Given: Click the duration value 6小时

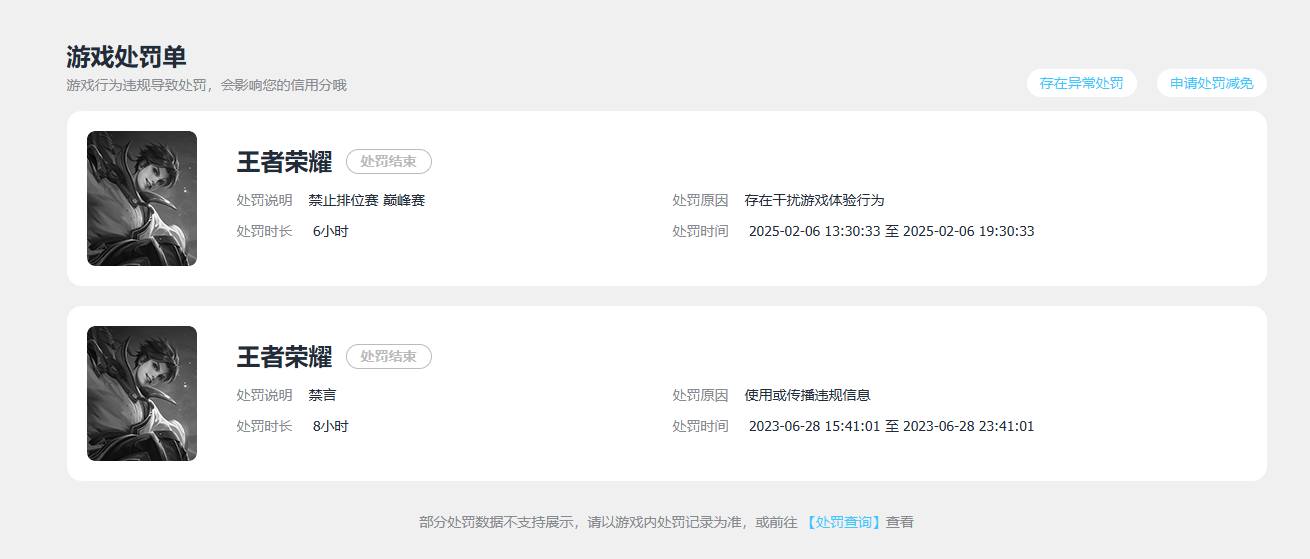Looking at the screenshot, I should point(331,231).
